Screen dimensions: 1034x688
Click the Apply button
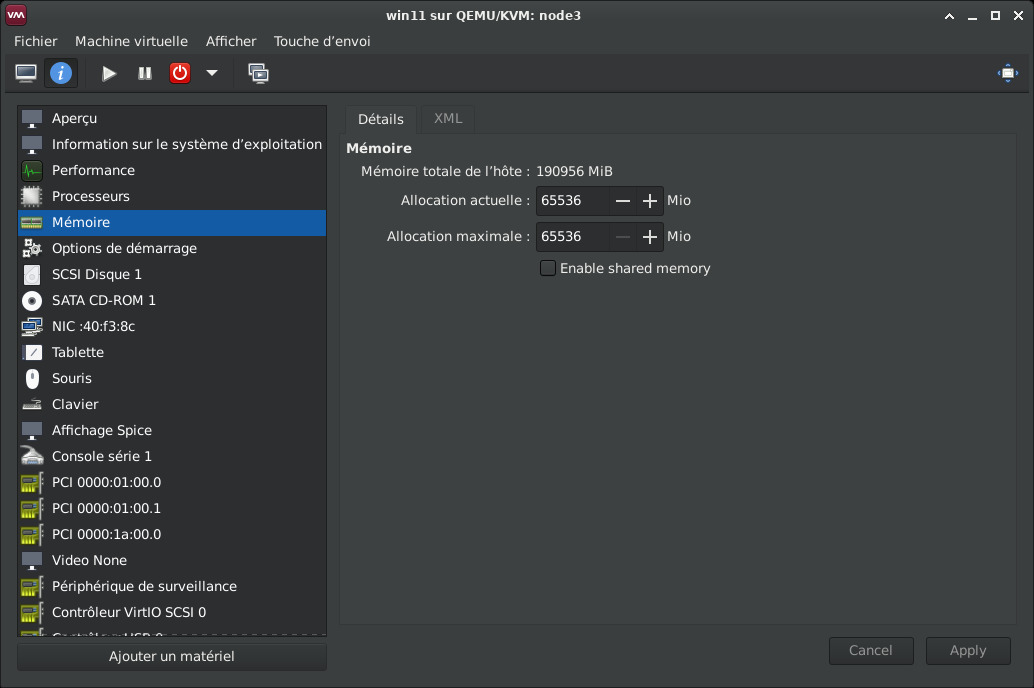968,650
